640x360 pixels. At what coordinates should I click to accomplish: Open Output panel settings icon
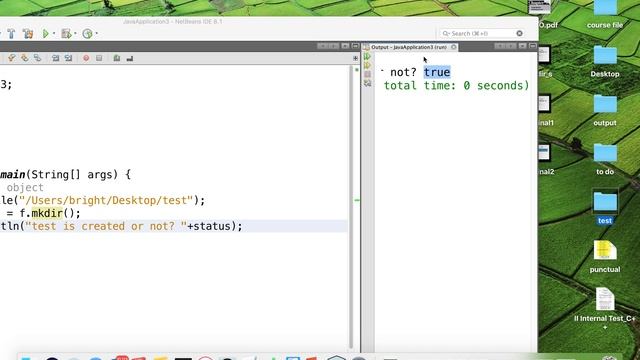tap(367, 83)
